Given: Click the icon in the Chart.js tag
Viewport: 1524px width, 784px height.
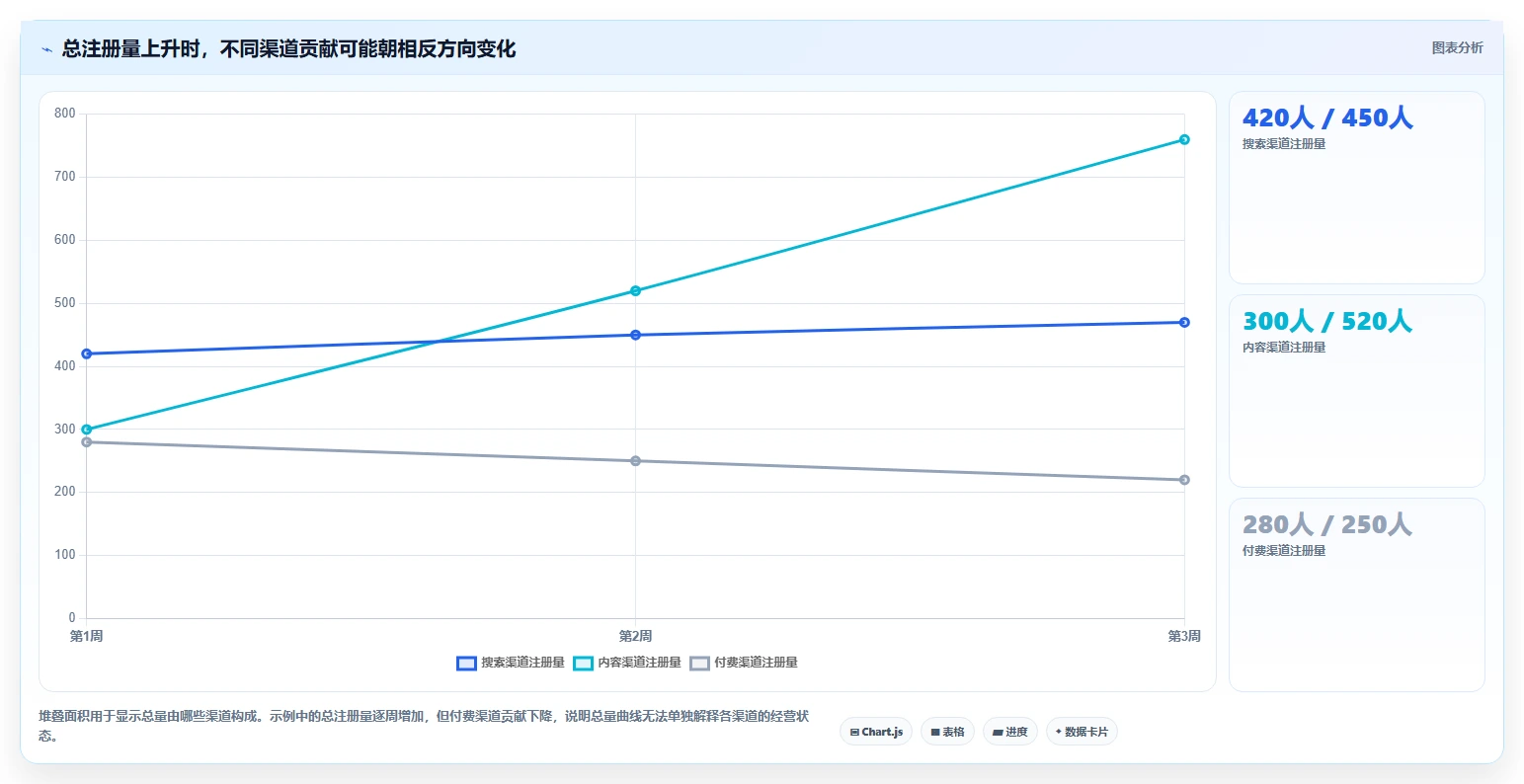Looking at the screenshot, I should pos(854,733).
